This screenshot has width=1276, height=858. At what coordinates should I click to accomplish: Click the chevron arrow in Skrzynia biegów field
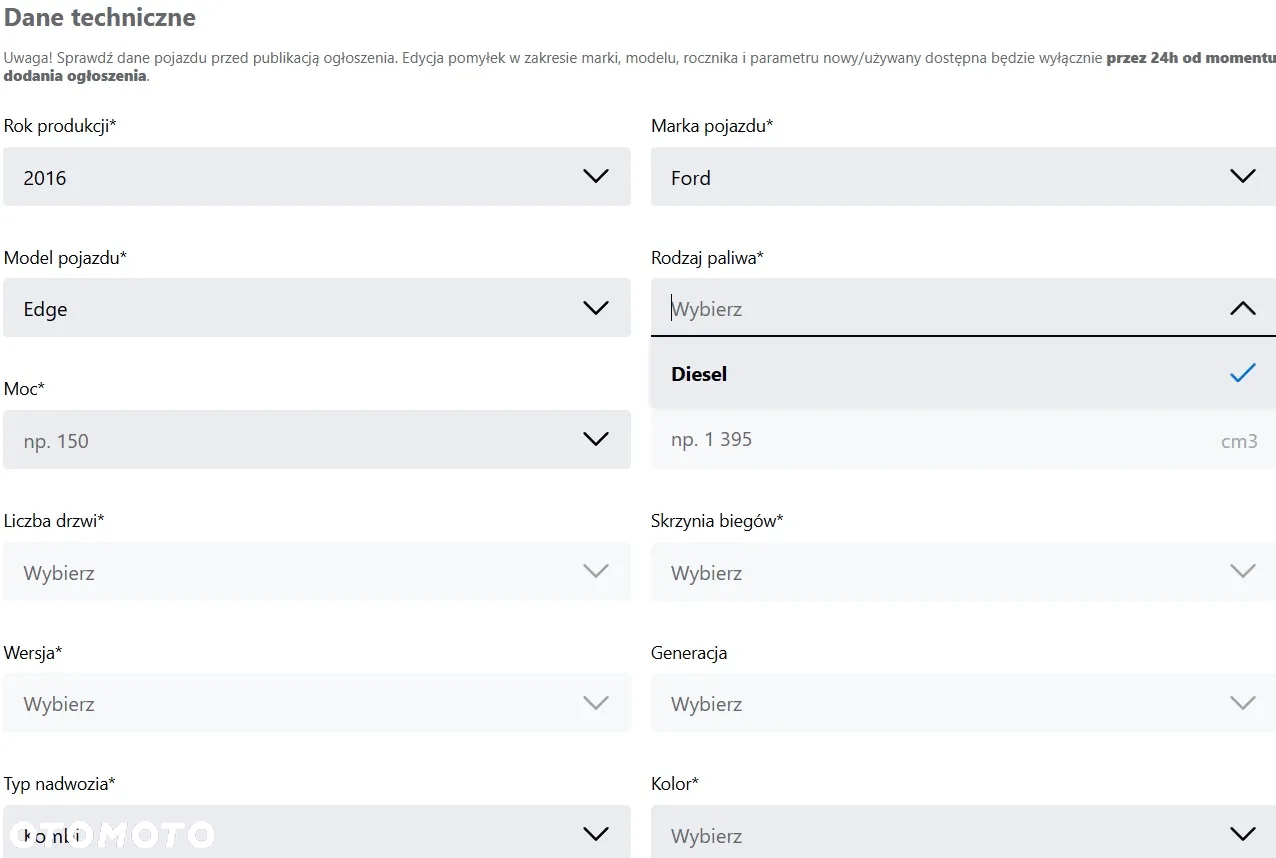[1242, 572]
